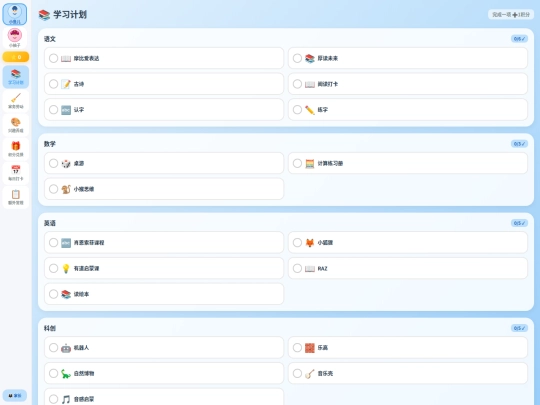Open 学习计划 in the sidebar

coord(15,77)
